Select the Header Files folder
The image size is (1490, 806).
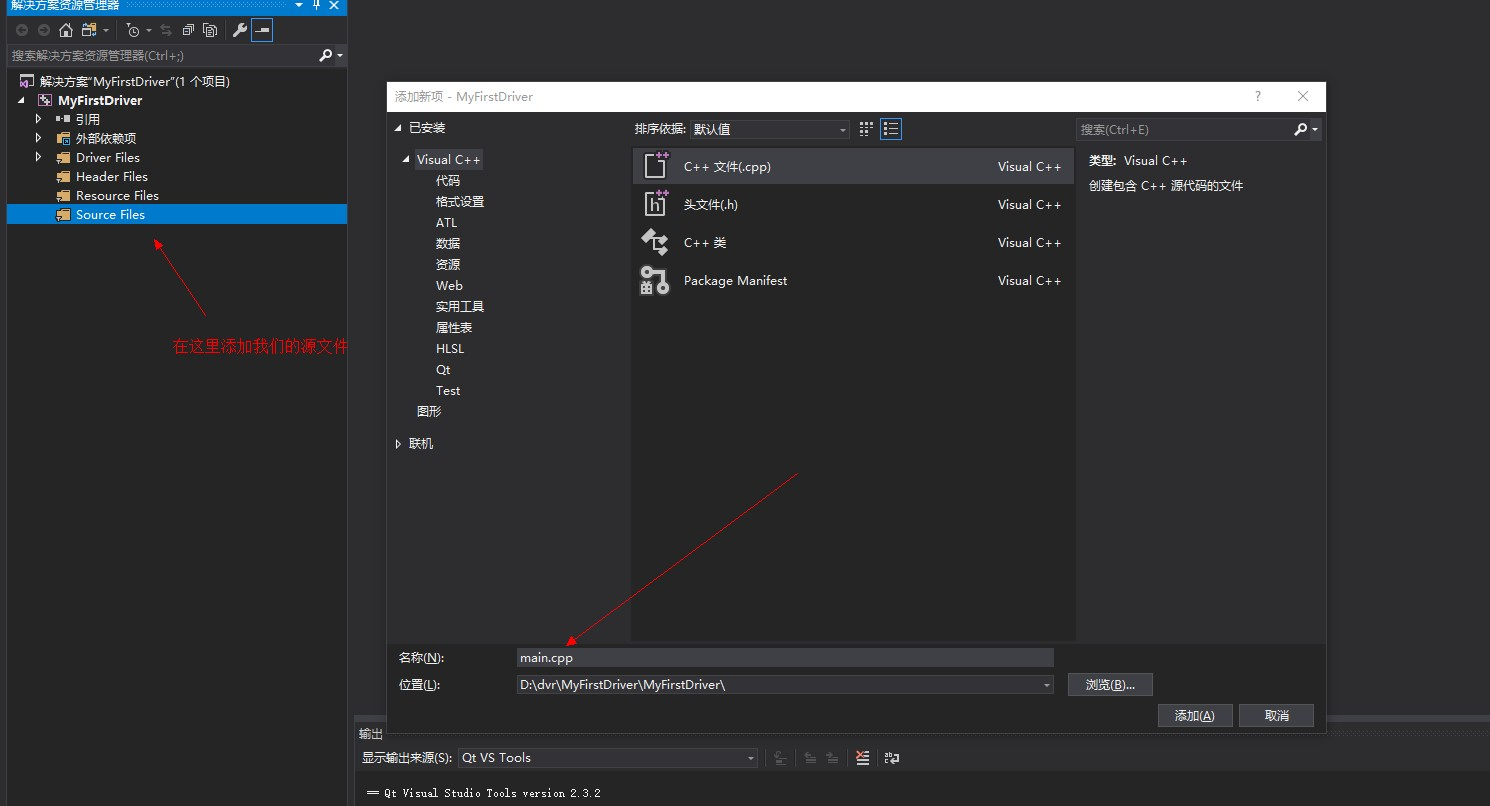[111, 176]
